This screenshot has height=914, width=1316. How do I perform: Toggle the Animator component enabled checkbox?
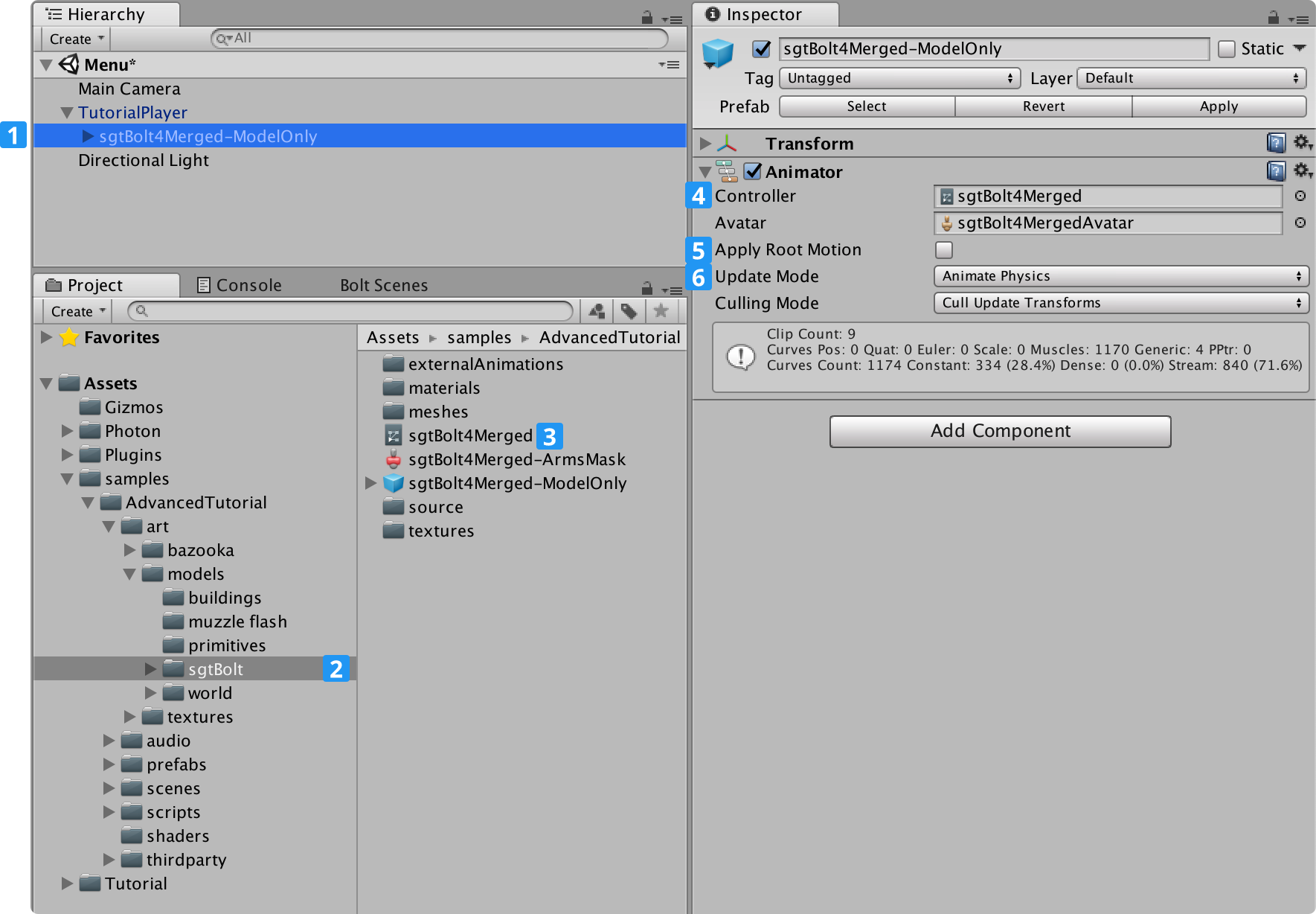pyautogui.click(x=753, y=171)
